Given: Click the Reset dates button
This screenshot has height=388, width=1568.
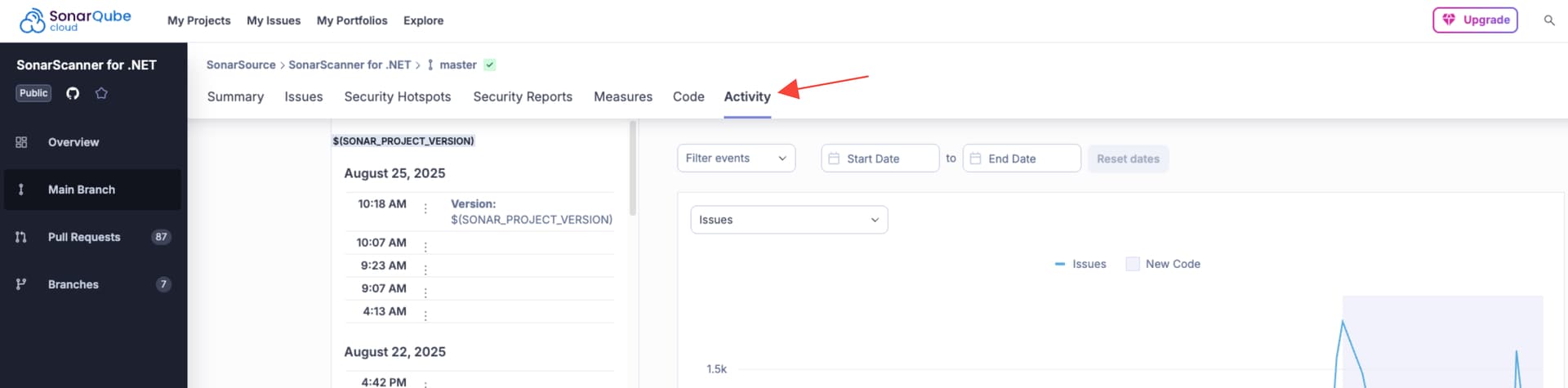Looking at the screenshot, I should tap(1128, 158).
